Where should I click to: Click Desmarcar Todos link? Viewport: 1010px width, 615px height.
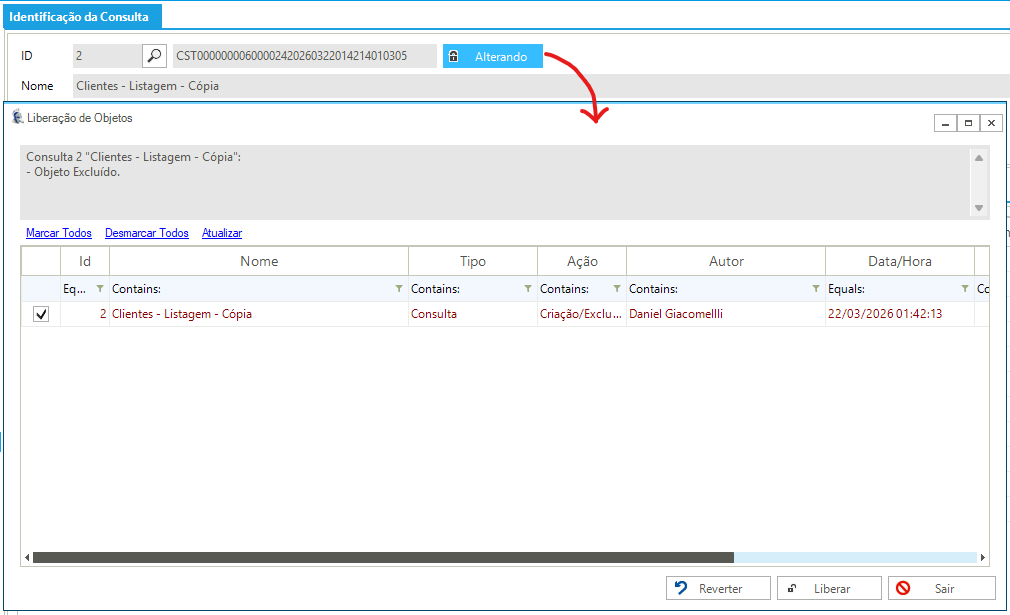click(x=146, y=233)
